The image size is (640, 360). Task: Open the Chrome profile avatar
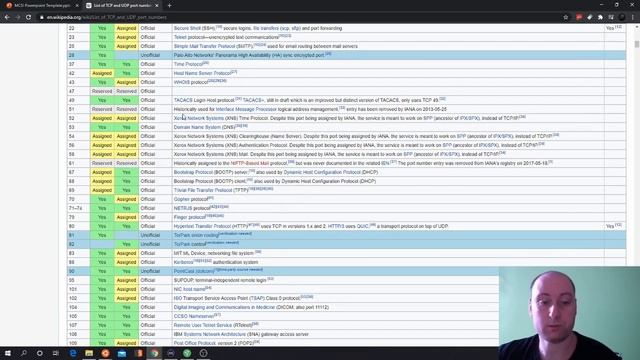point(622,17)
